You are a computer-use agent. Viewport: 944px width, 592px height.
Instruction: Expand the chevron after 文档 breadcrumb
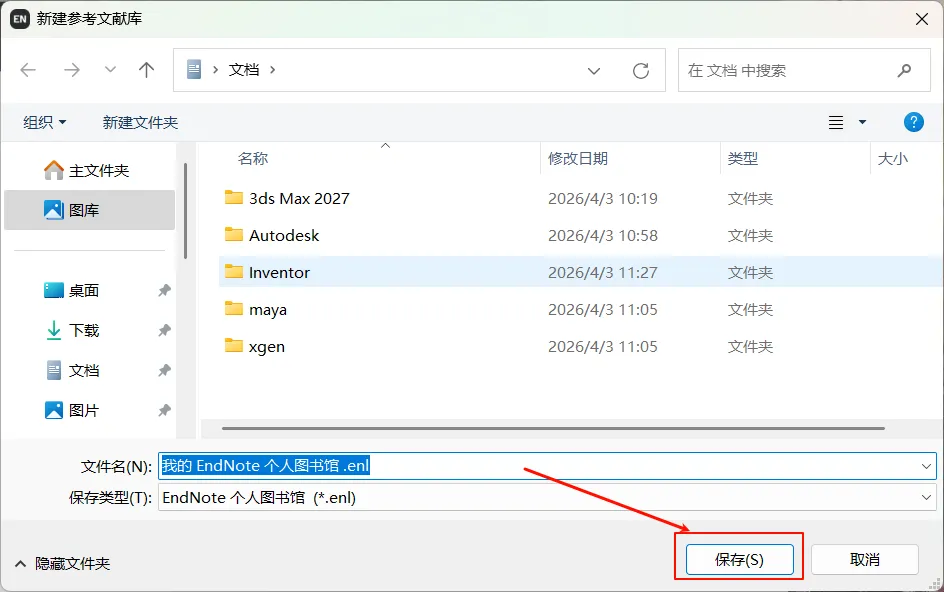click(x=273, y=70)
